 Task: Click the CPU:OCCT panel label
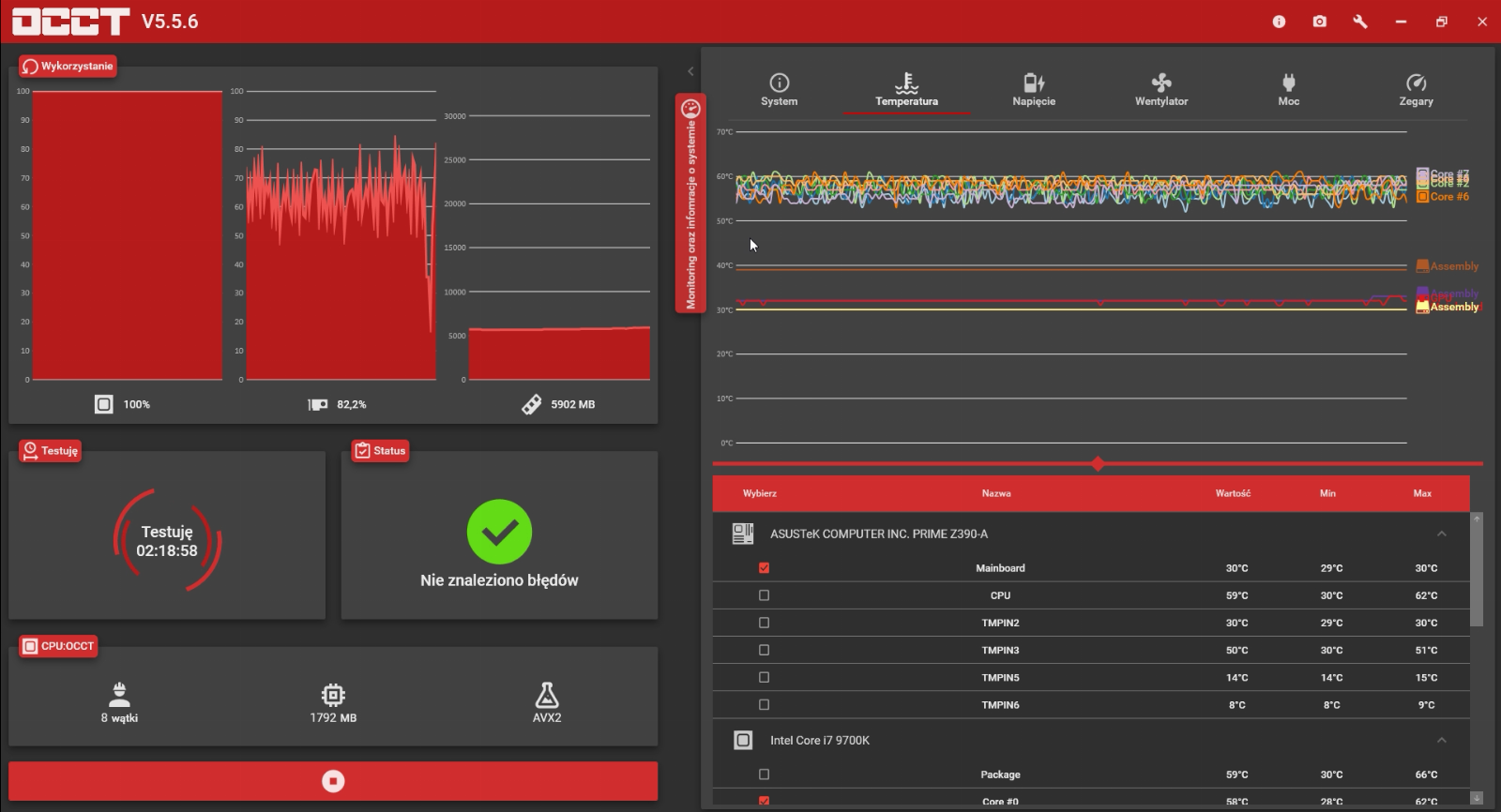(x=59, y=646)
